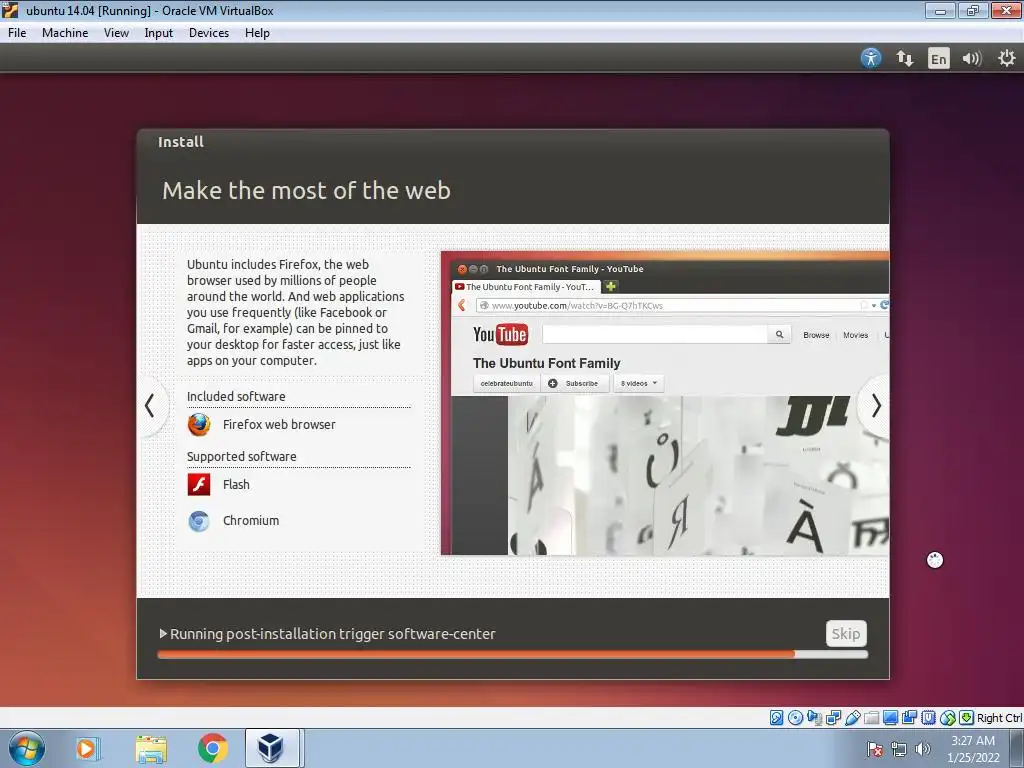1024x768 pixels.
Task: Click the Action Center flag tray icon
Action: pos(874,749)
